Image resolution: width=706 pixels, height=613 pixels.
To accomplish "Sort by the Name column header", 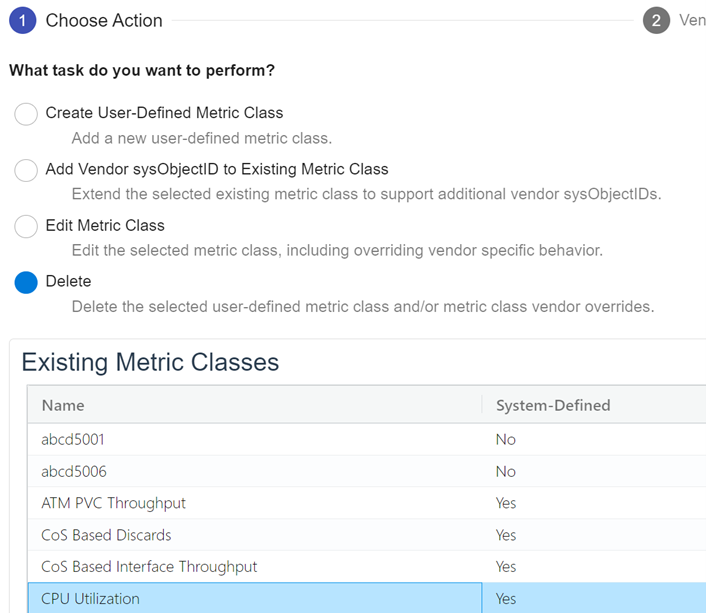I will click(63, 405).
